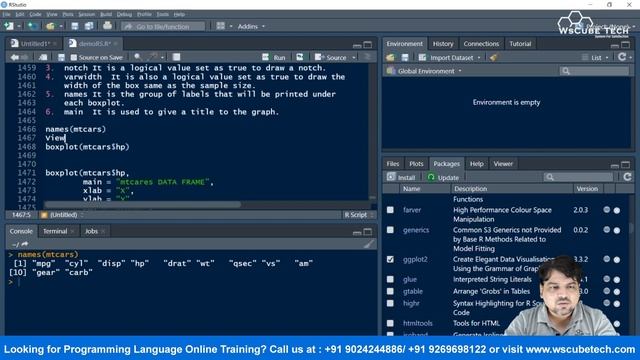Save workspace using Environment disk icon
This screenshot has height=360, width=640.
point(405,58)
